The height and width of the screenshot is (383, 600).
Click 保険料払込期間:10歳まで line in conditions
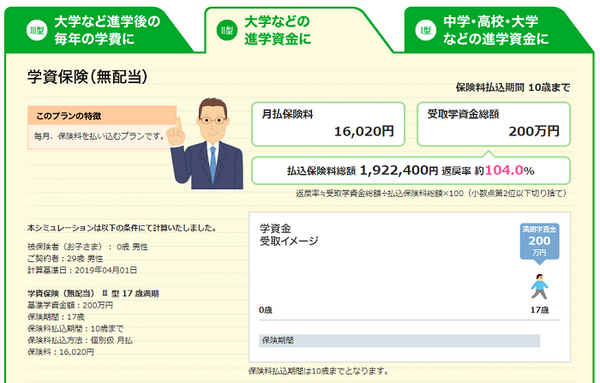point(75,329)
